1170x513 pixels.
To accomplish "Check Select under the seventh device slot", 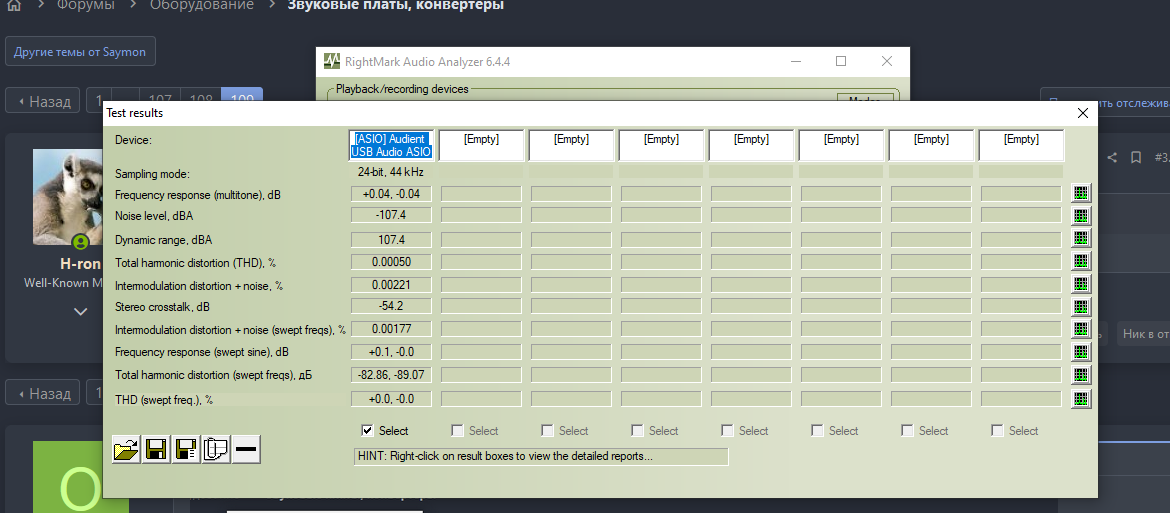I will click(907, 430).
